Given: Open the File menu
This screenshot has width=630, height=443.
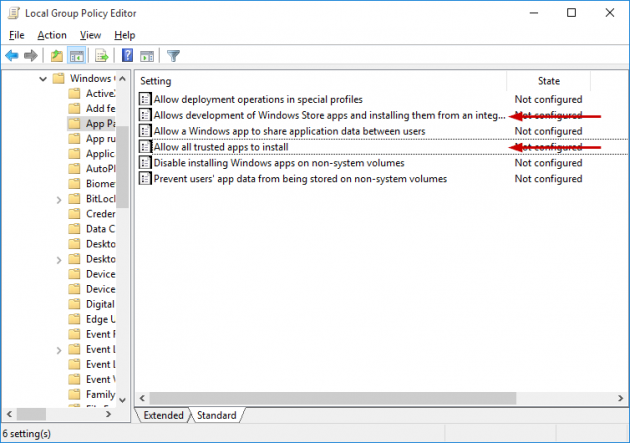Looking at the screenshot, I should click(x=16, y=35).
